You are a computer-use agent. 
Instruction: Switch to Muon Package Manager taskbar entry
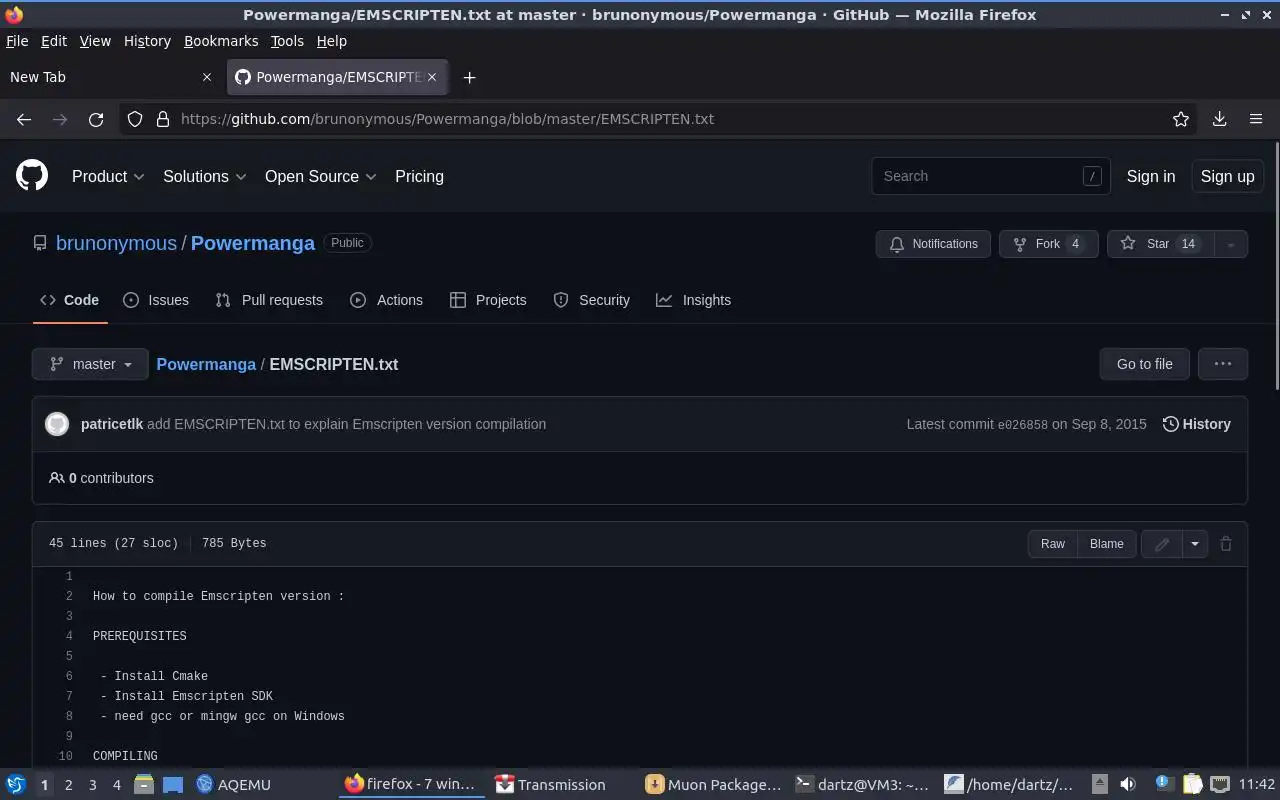(x=713, y=784)
